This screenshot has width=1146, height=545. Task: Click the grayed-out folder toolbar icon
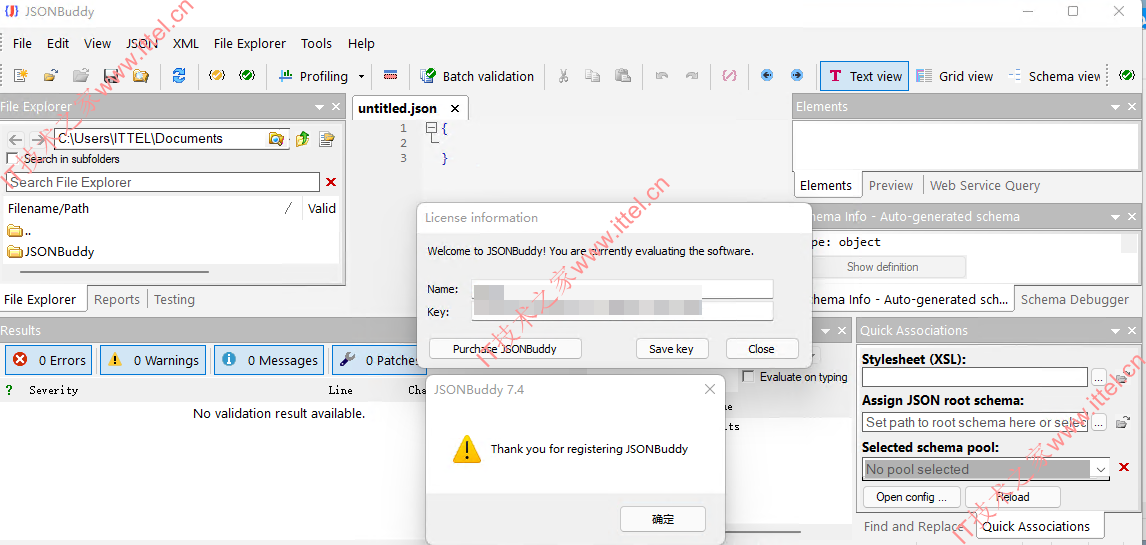tap(80, 76)
